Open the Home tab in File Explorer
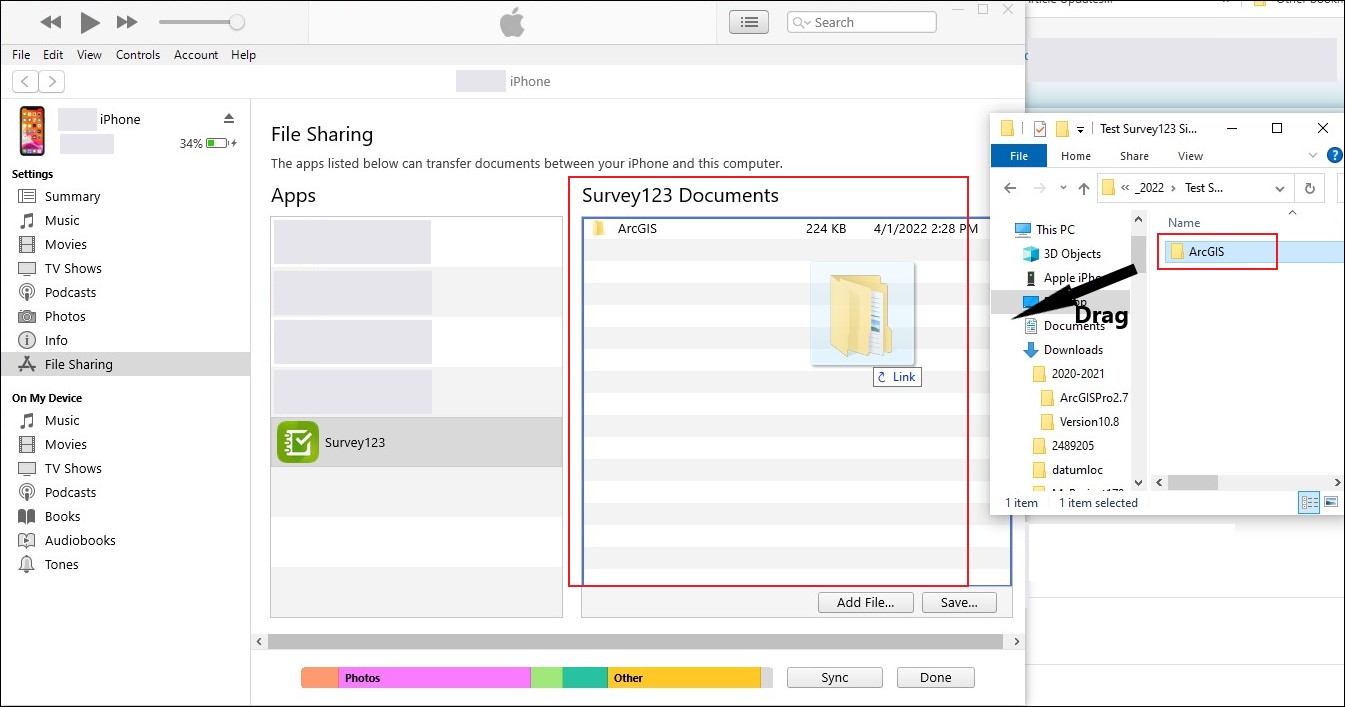Image resolution: width=1345 pixels, height=707 pixels. [x=1076, y=156]
